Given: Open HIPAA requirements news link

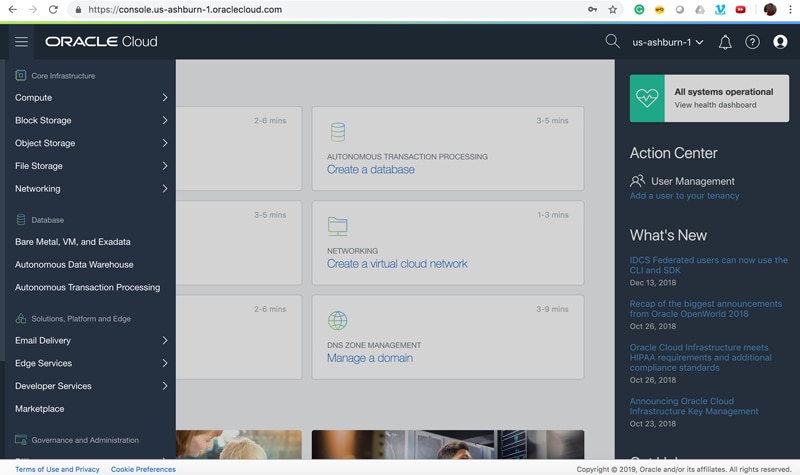Looking at the screenshot, I should point(701,357).
